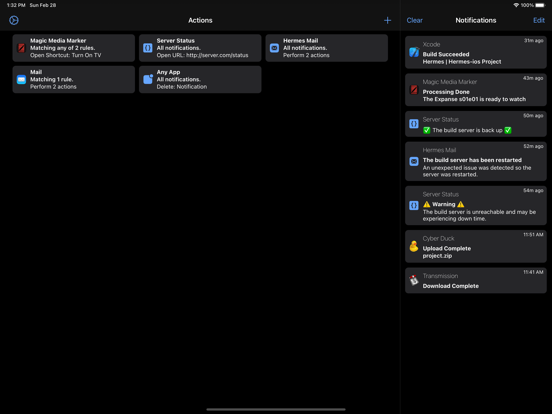Viewport: 552px width, 414px height.
Task: Open 'Open URL: http://server.com/status' action
Action: pyautogui.click(x=200, y=48)
